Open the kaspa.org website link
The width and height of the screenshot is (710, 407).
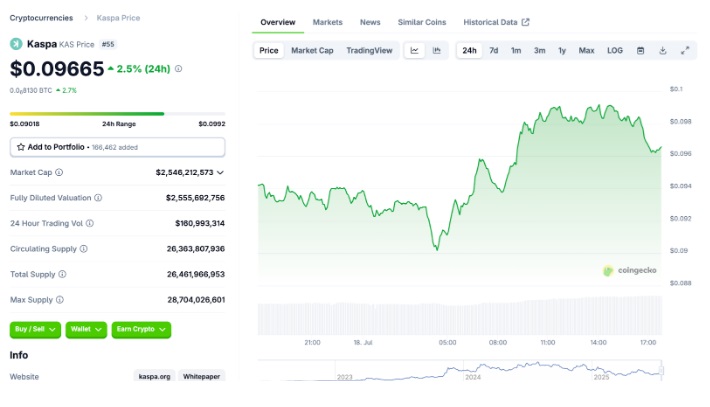(153, 377)
